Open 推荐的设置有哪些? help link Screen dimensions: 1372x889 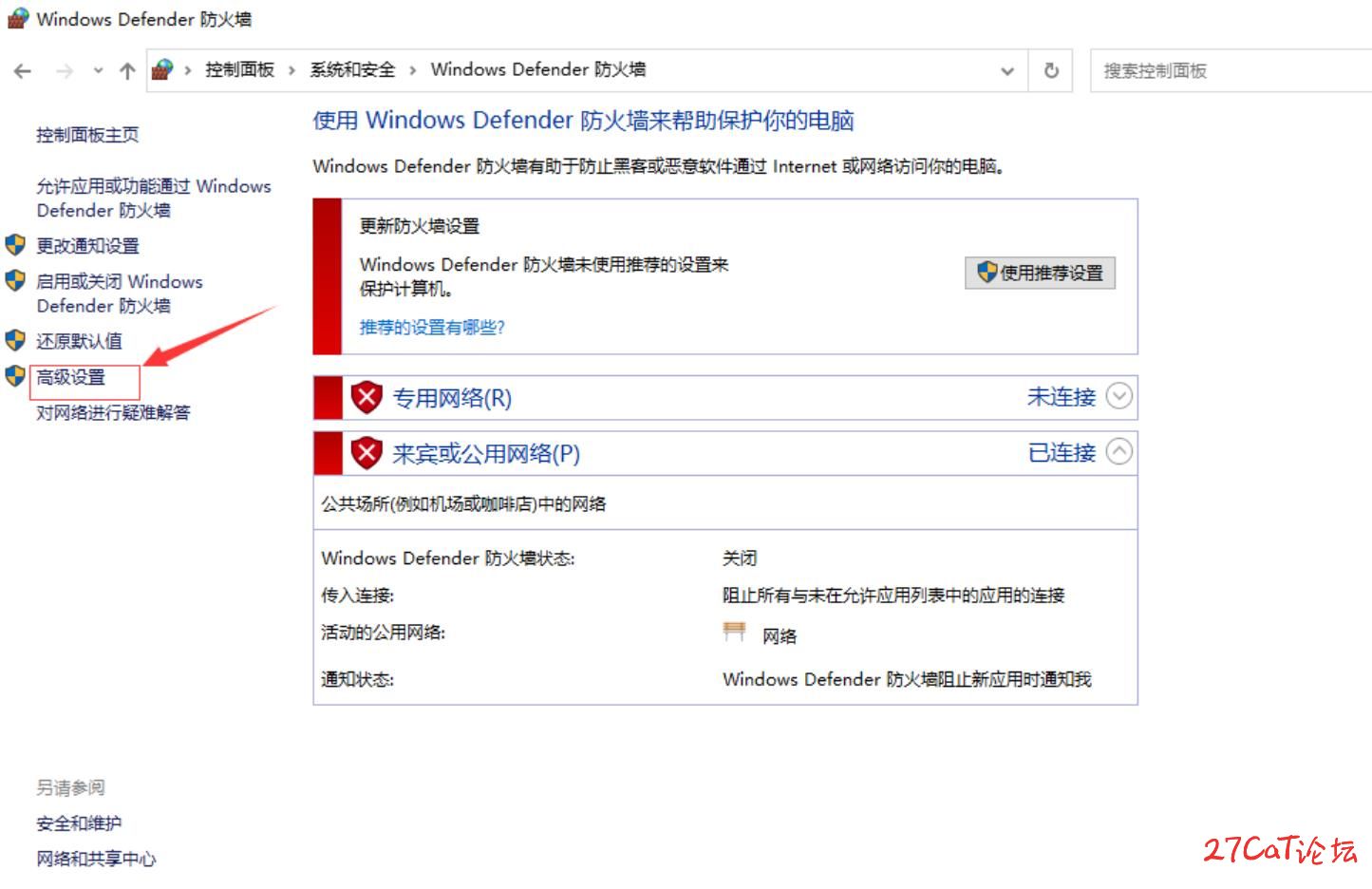[432, 328]
